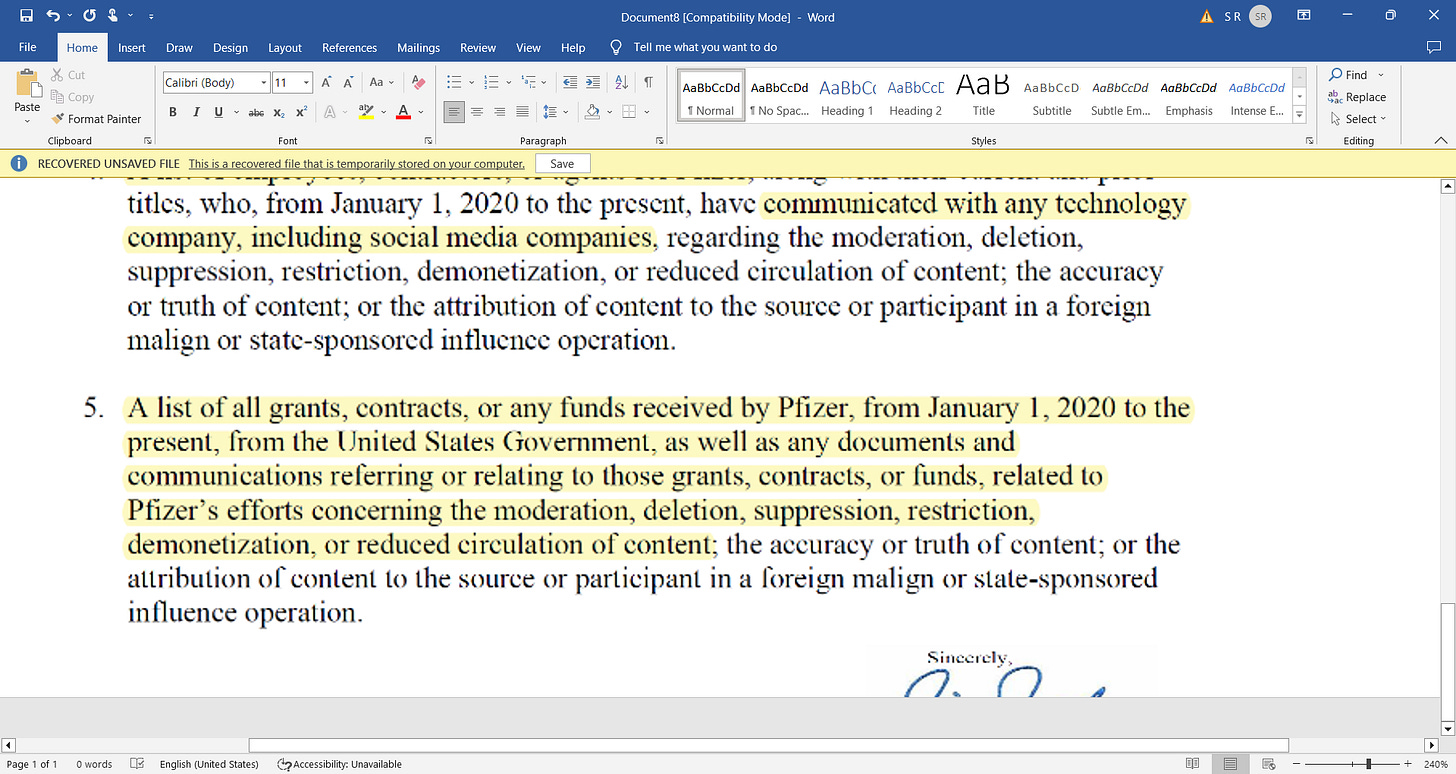This screenshot has height=774, width=1456.
Task: Click the 240% zoom level
Action: (1434, 764)
